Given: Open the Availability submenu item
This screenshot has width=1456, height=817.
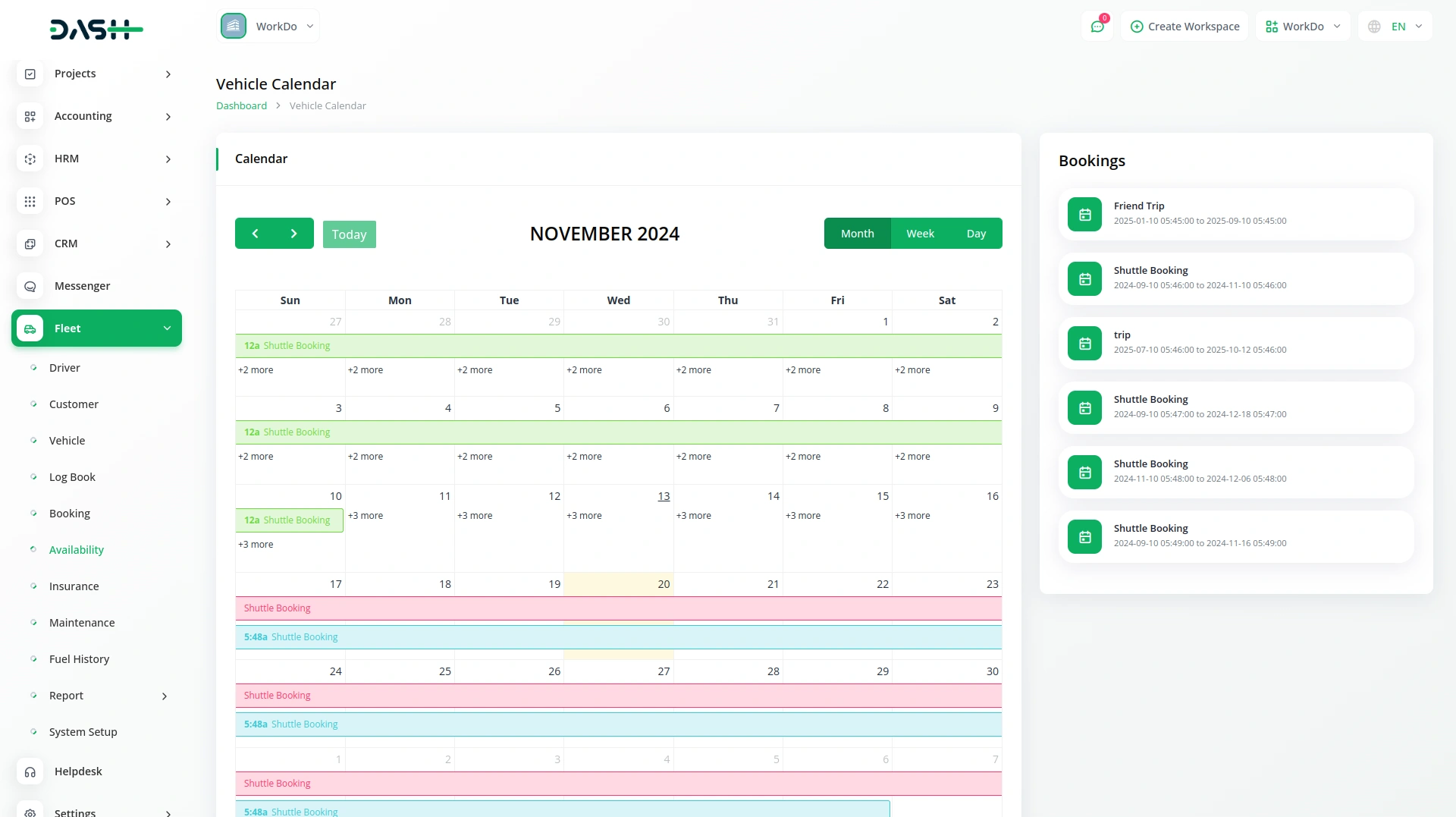Looking at the screenshot, I should 77,550.
